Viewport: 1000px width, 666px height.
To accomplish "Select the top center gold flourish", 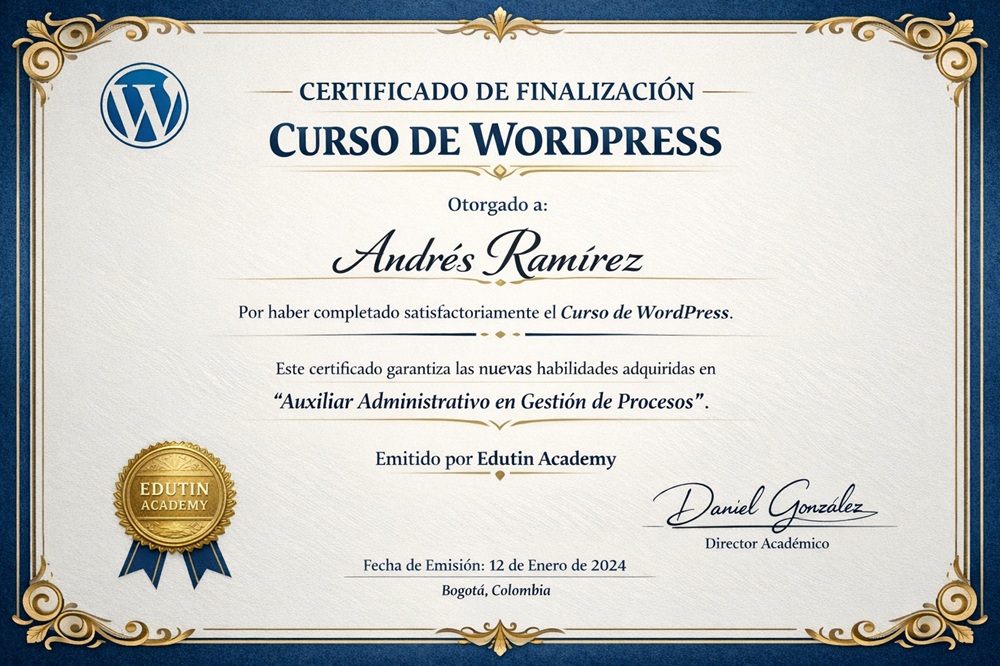I will [499, 23].
